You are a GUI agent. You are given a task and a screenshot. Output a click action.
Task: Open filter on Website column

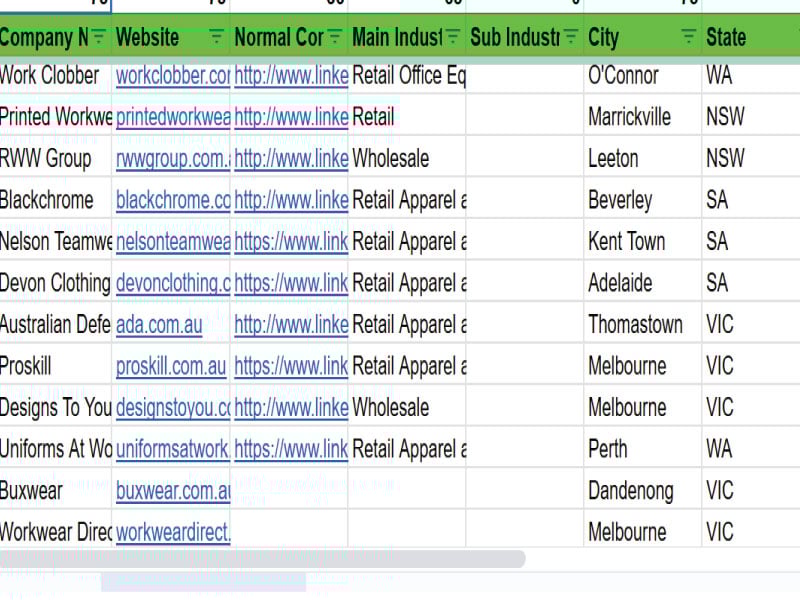click(x=216, y=37)
